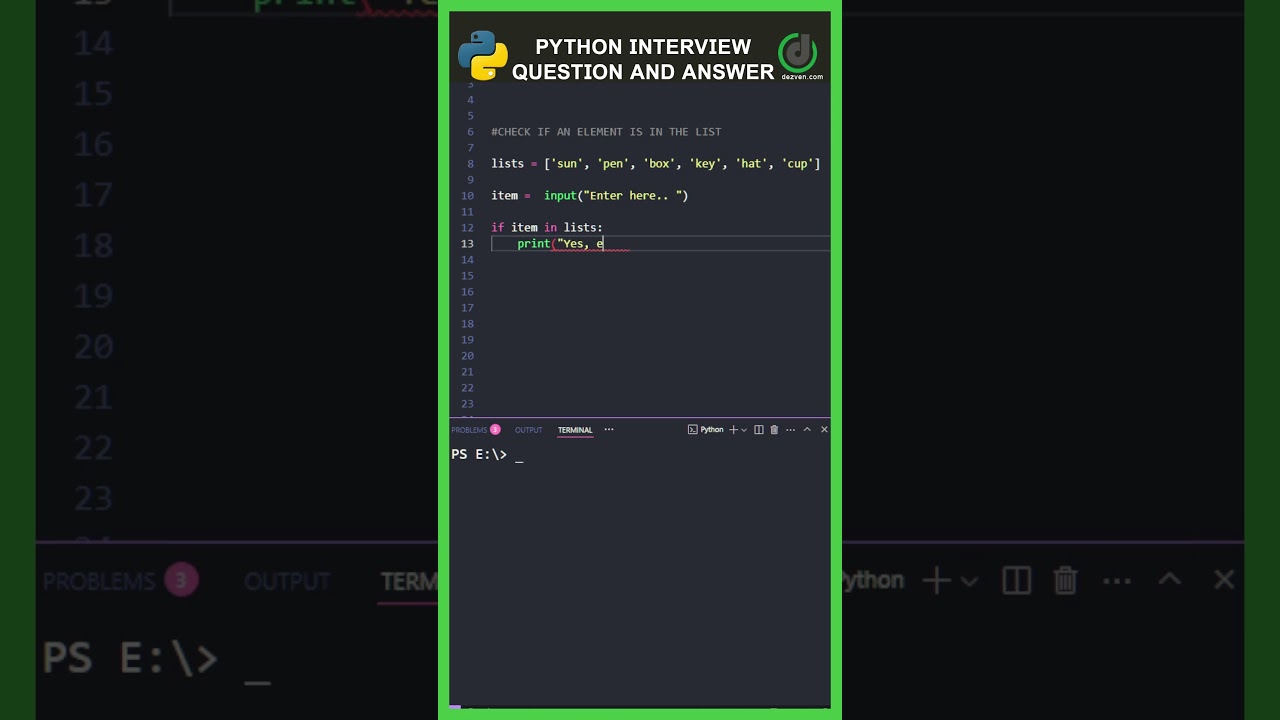Click the plus icon to create new terminal
The image size is (1280, 720).
[x=733, y=430]
